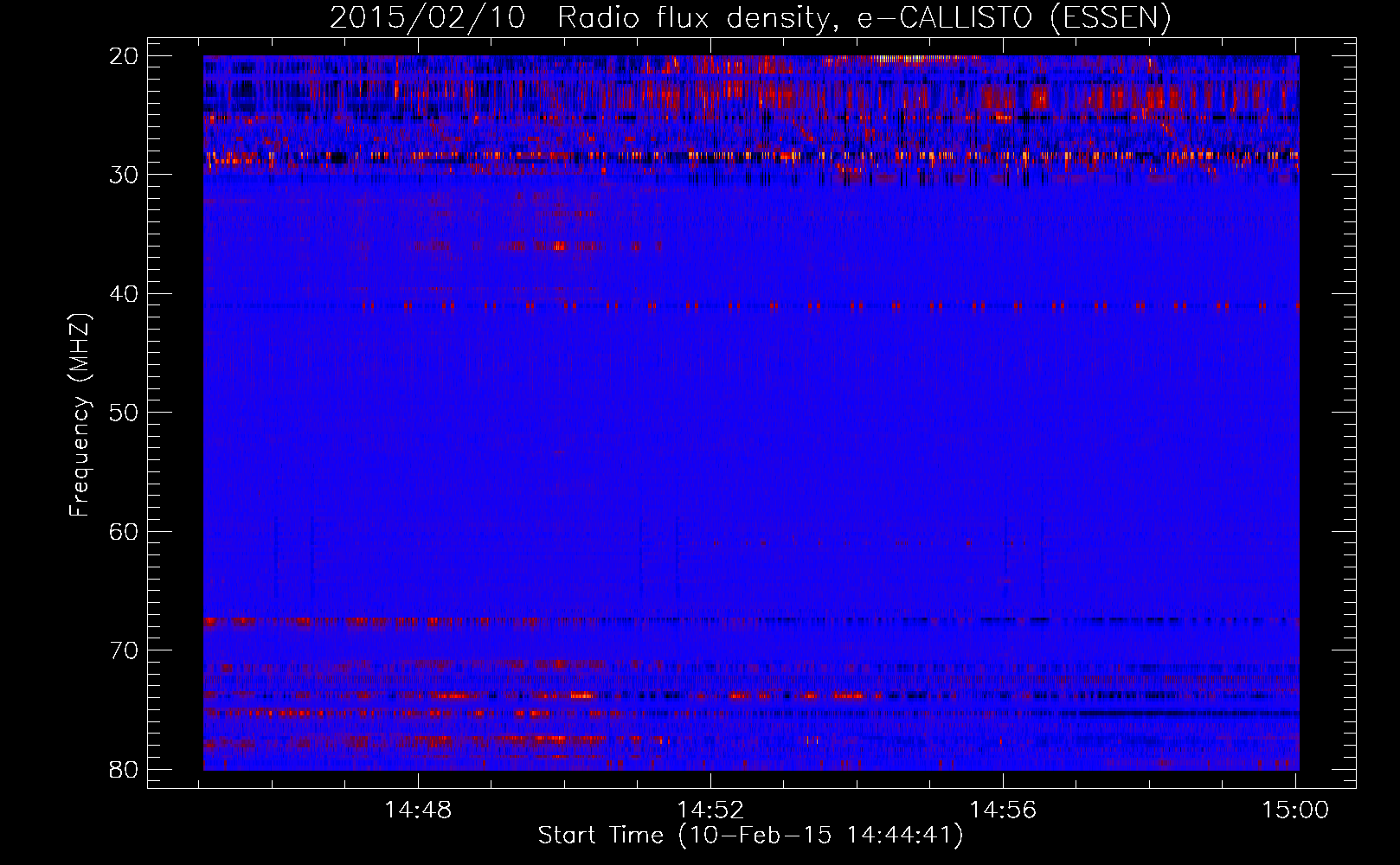Click the 80 MHz frequency tick label
Viewport: 1400px width, 865px height.
(125, 770)
